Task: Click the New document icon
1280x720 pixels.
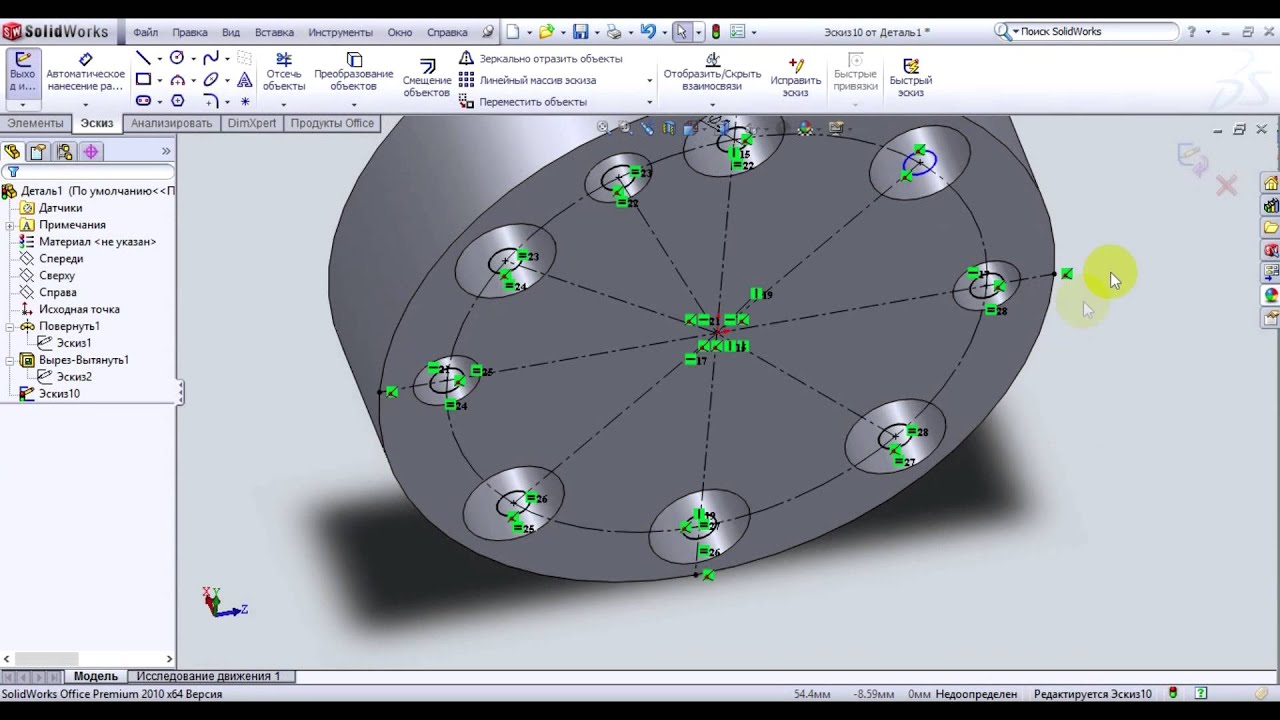Action: click(513, 32)
